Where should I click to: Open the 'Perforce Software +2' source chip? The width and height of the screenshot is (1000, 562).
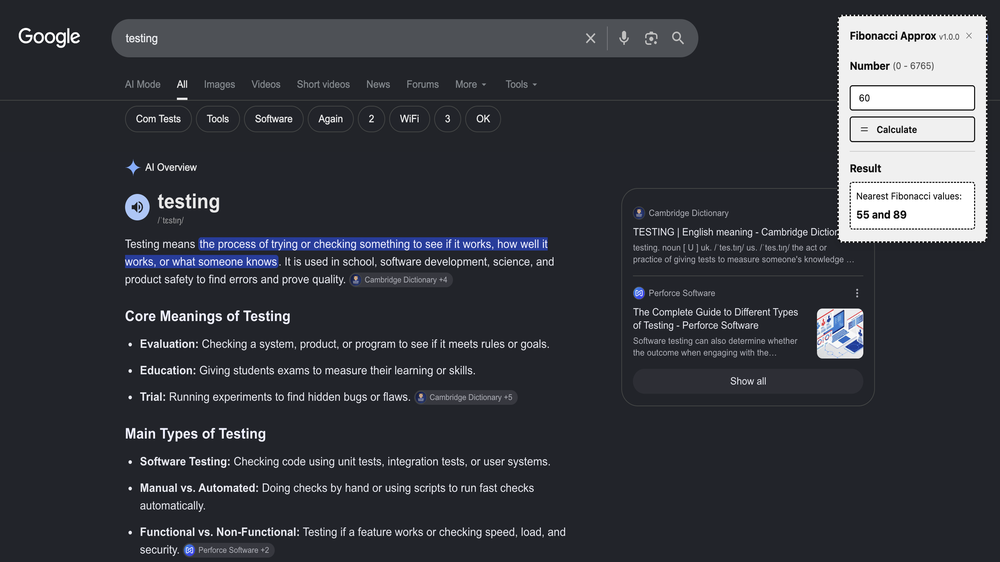pyautogui.click(x=228, y=550)
